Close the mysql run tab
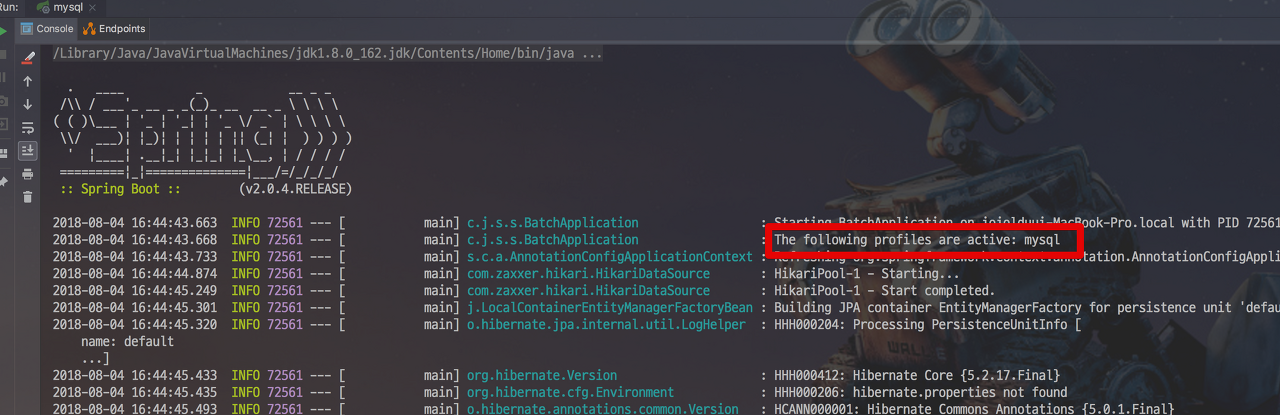This screenshot has width=1280, height=415. point(93,7)
